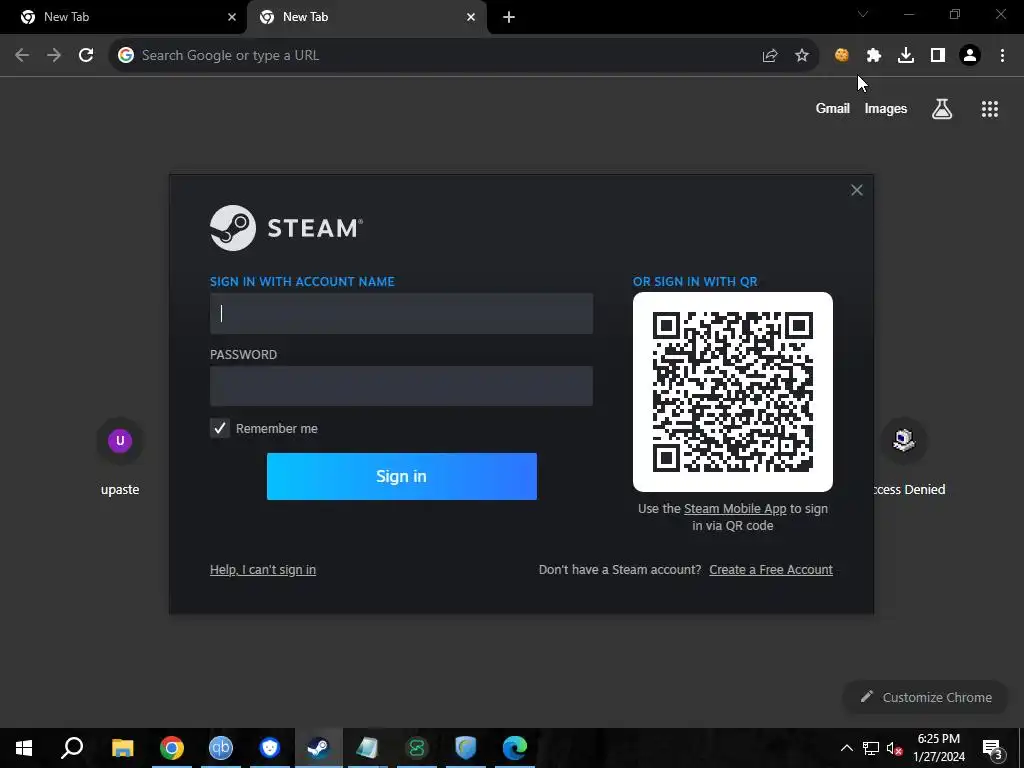The image size is (1024, 768).
Task: Reload the current page
Action: (86, 56)
